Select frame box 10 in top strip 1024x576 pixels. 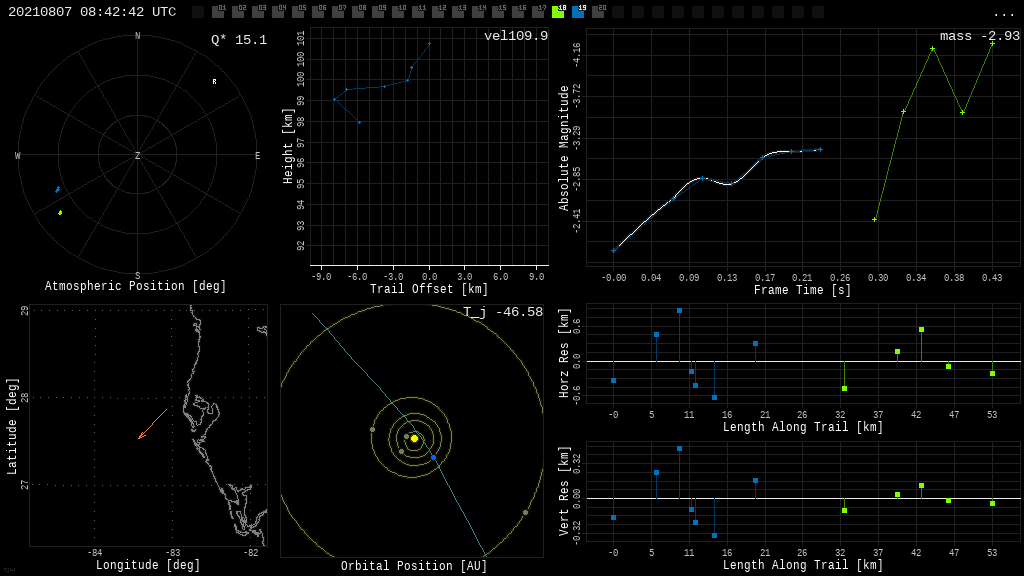(398, 12)
